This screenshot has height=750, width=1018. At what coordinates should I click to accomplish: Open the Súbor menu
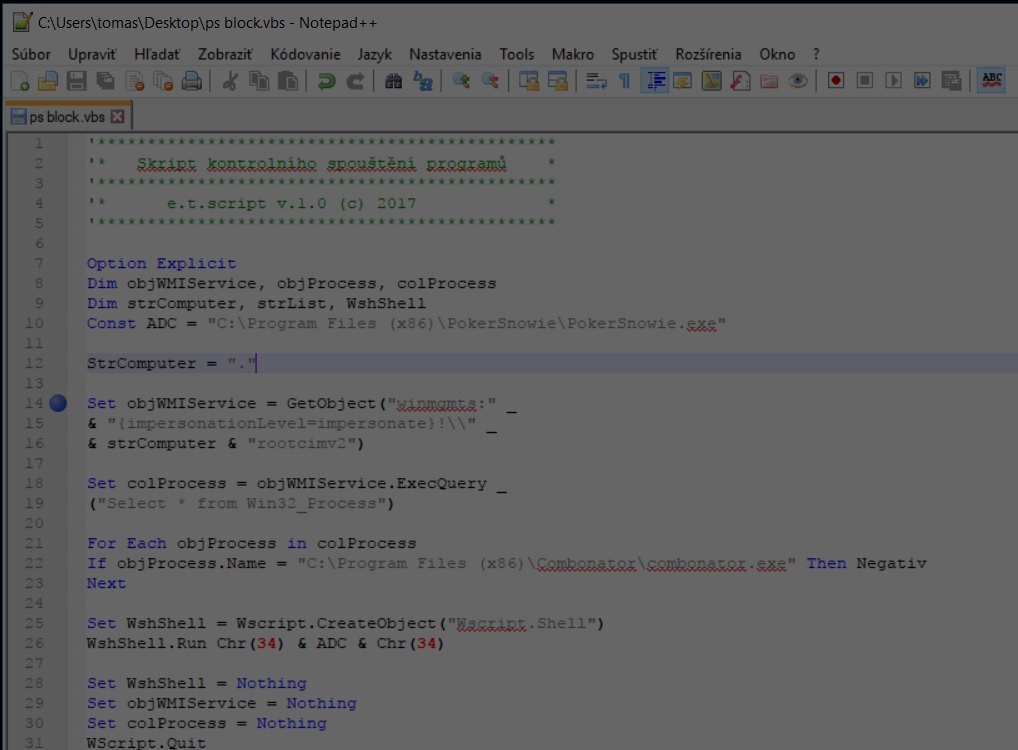31,54
